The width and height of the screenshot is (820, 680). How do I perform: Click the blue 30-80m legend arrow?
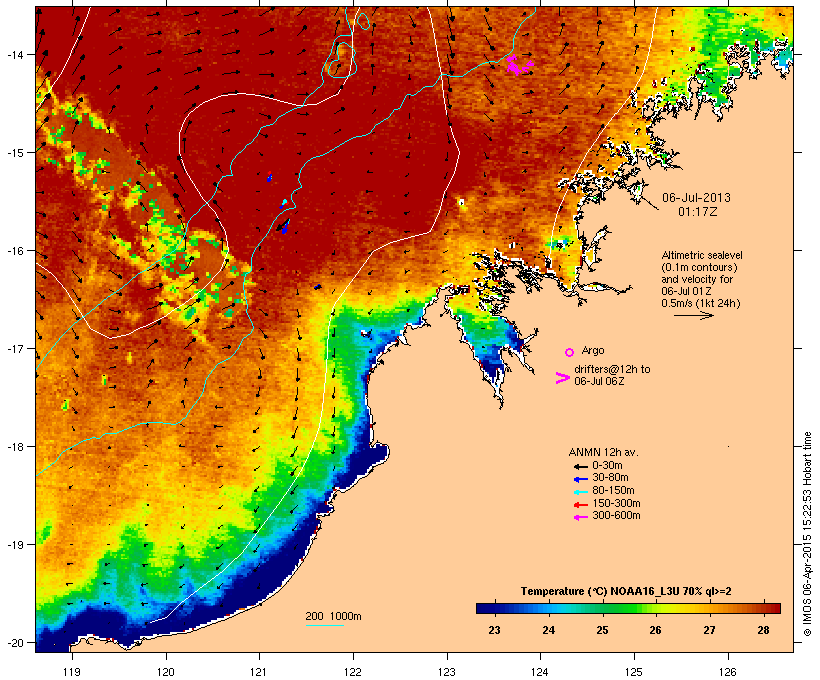[580, 479]
